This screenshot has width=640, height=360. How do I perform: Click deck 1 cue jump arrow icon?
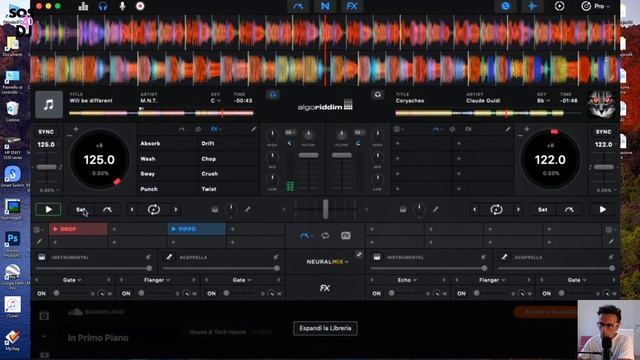coord(107,209)
